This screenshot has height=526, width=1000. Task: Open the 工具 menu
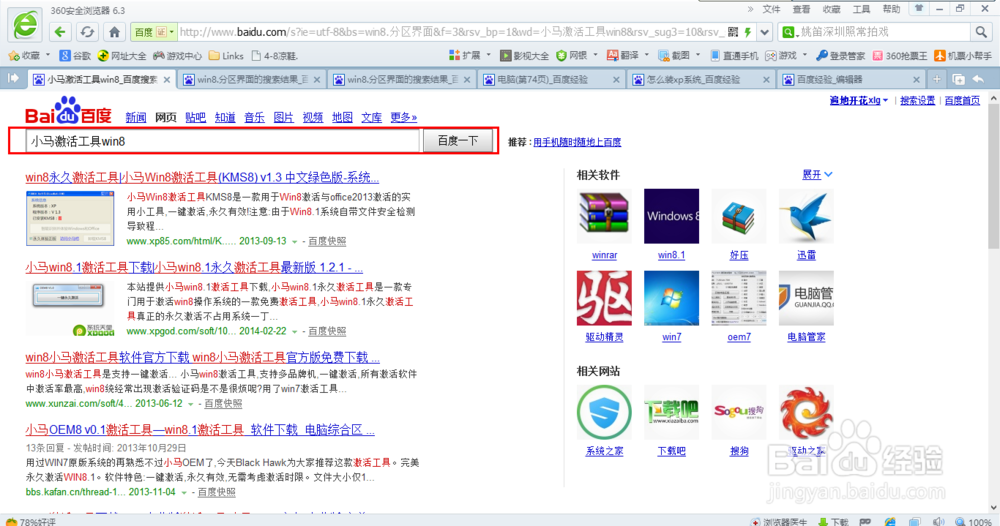click(x=862, y=9)
